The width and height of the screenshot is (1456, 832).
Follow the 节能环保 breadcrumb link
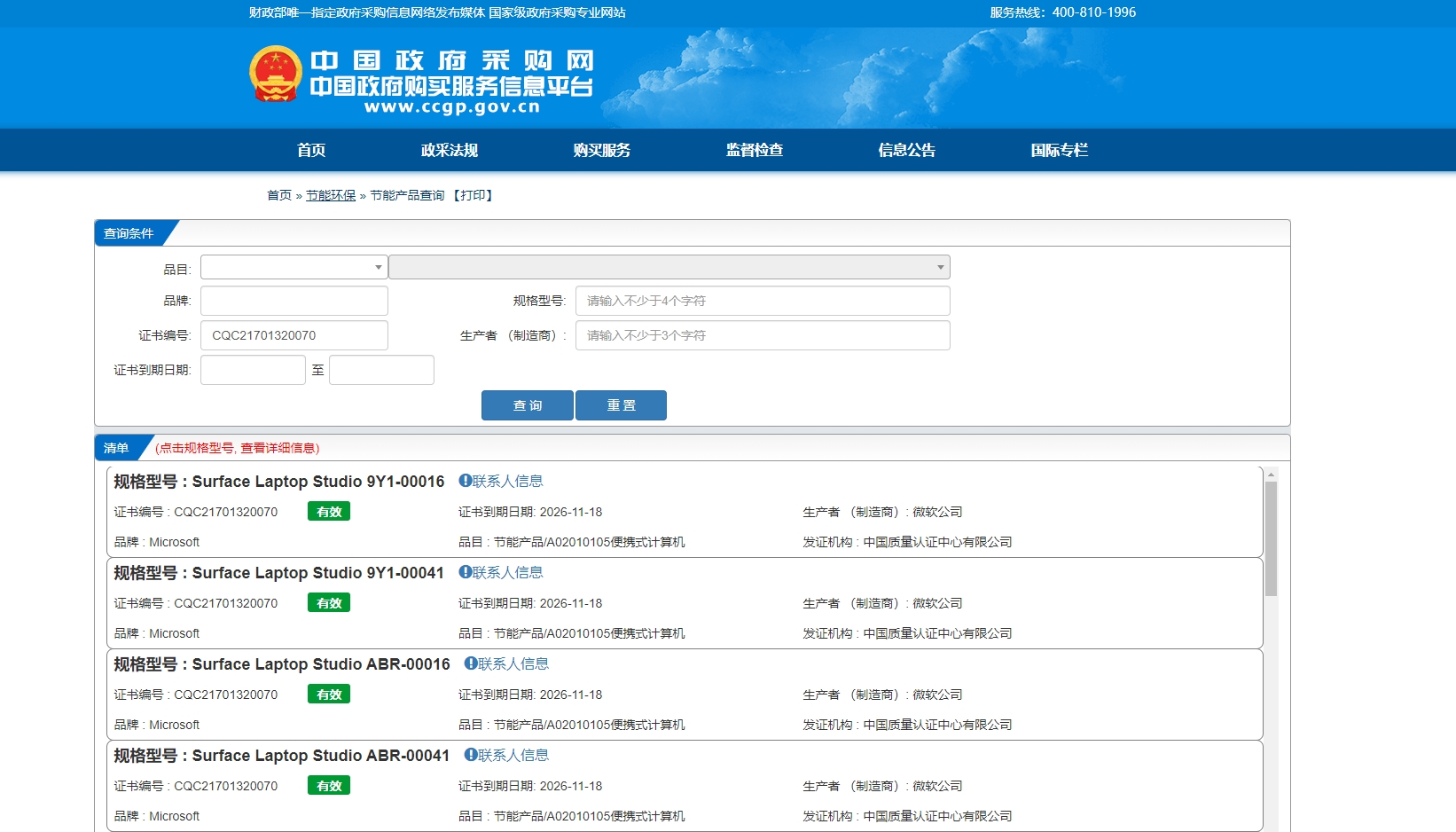331,195
